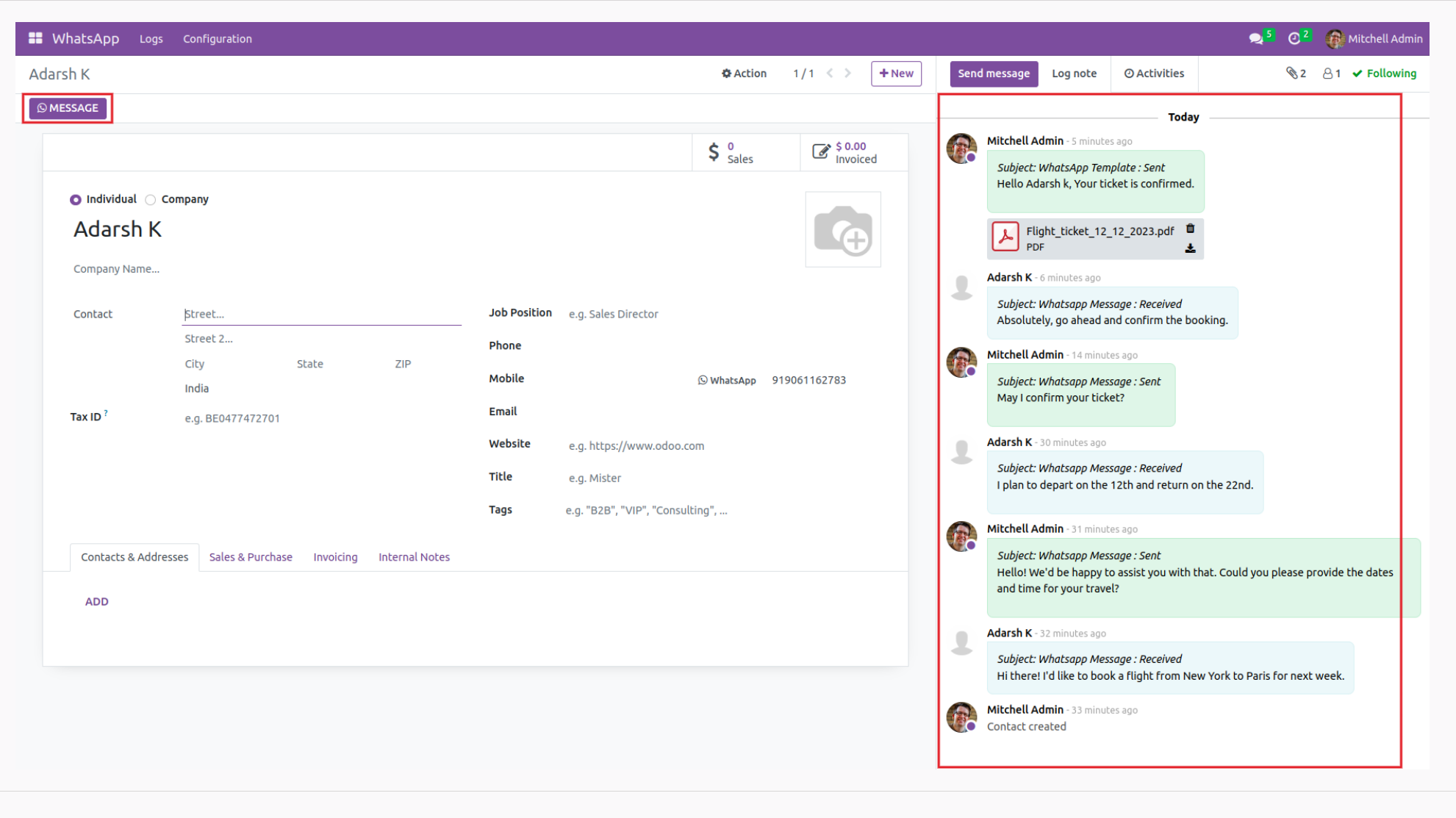This screenshot has width=1456, height=818.
Task: Select the Company radio button
Action: click(x=150, y=199)
